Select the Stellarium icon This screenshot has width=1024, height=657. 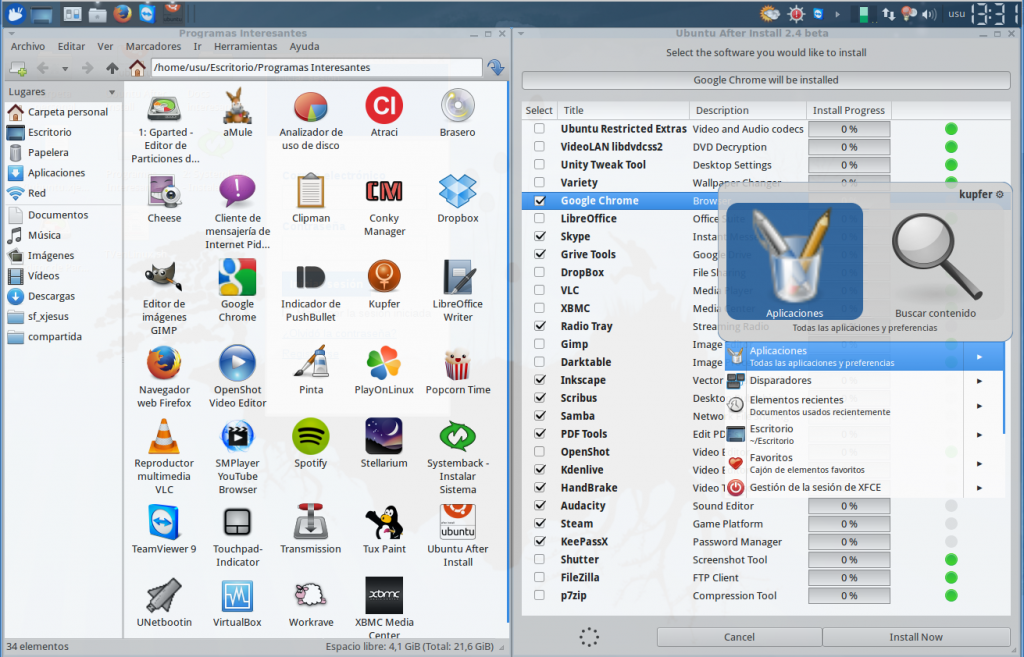(384, 436)
